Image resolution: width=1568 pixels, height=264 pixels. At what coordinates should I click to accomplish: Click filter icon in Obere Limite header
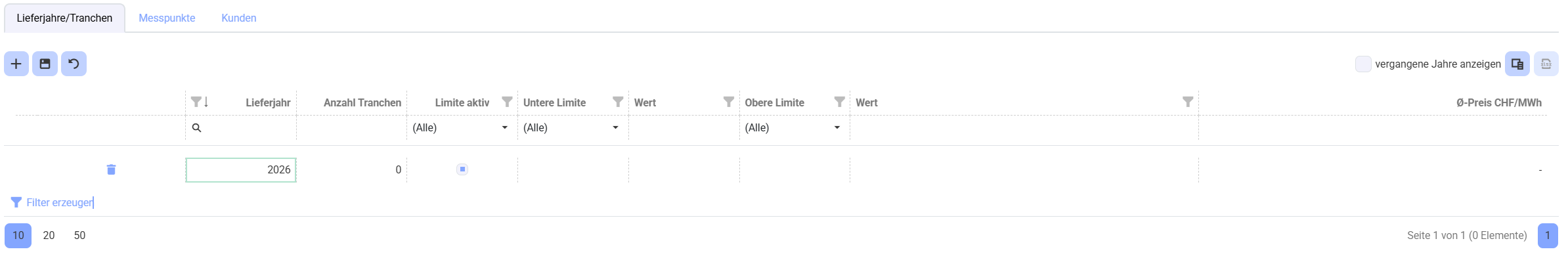(839, 102)
